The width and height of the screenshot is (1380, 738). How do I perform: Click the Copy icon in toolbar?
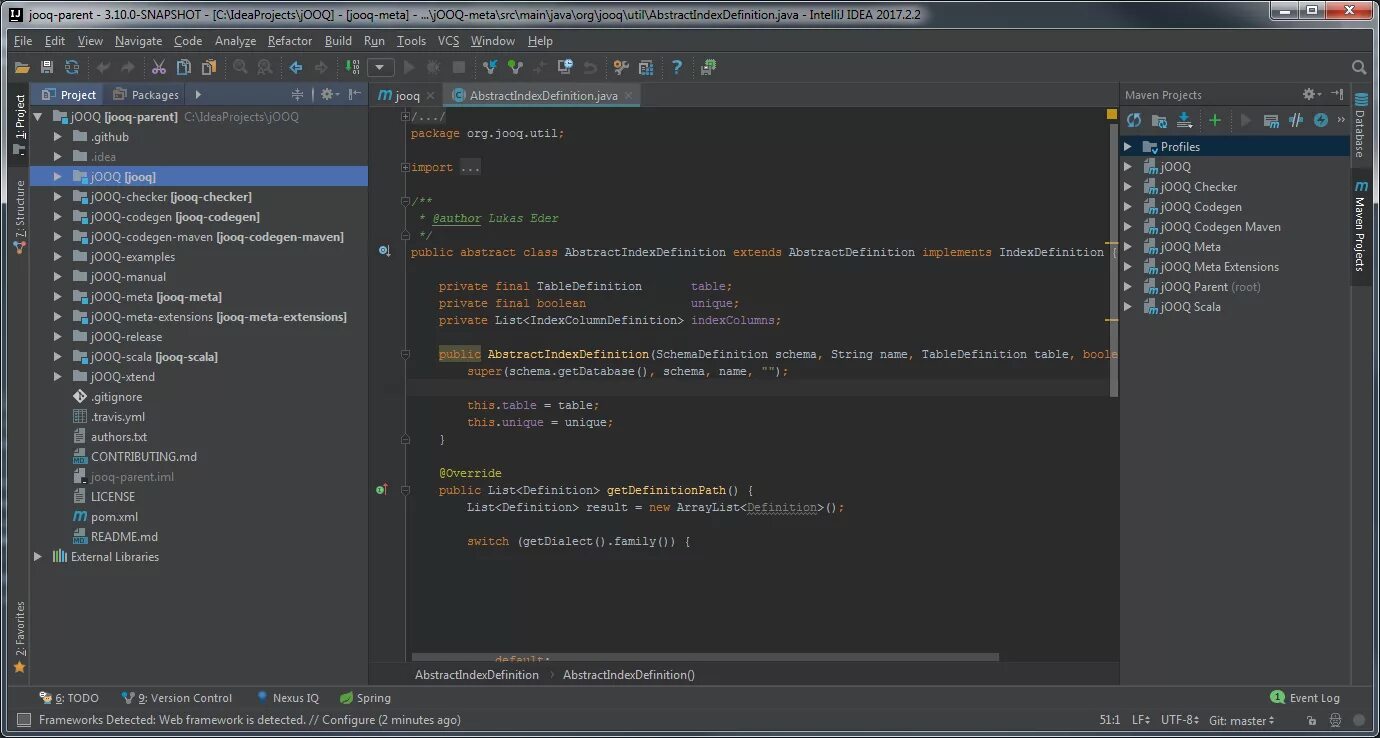click(184, 67)
